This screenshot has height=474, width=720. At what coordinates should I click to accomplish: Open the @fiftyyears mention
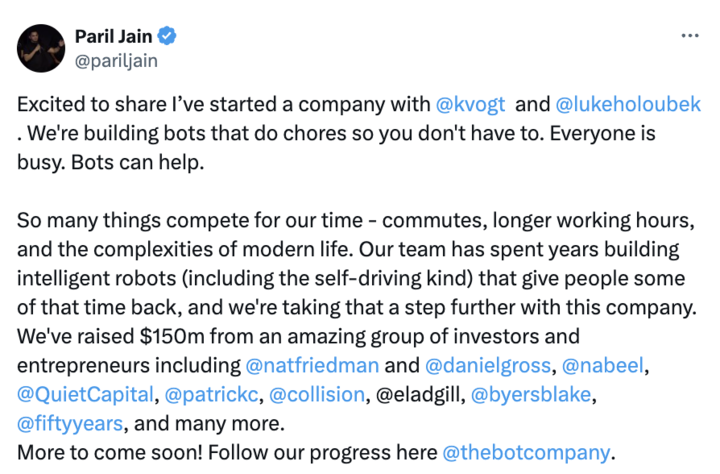(x=70, y=424)
